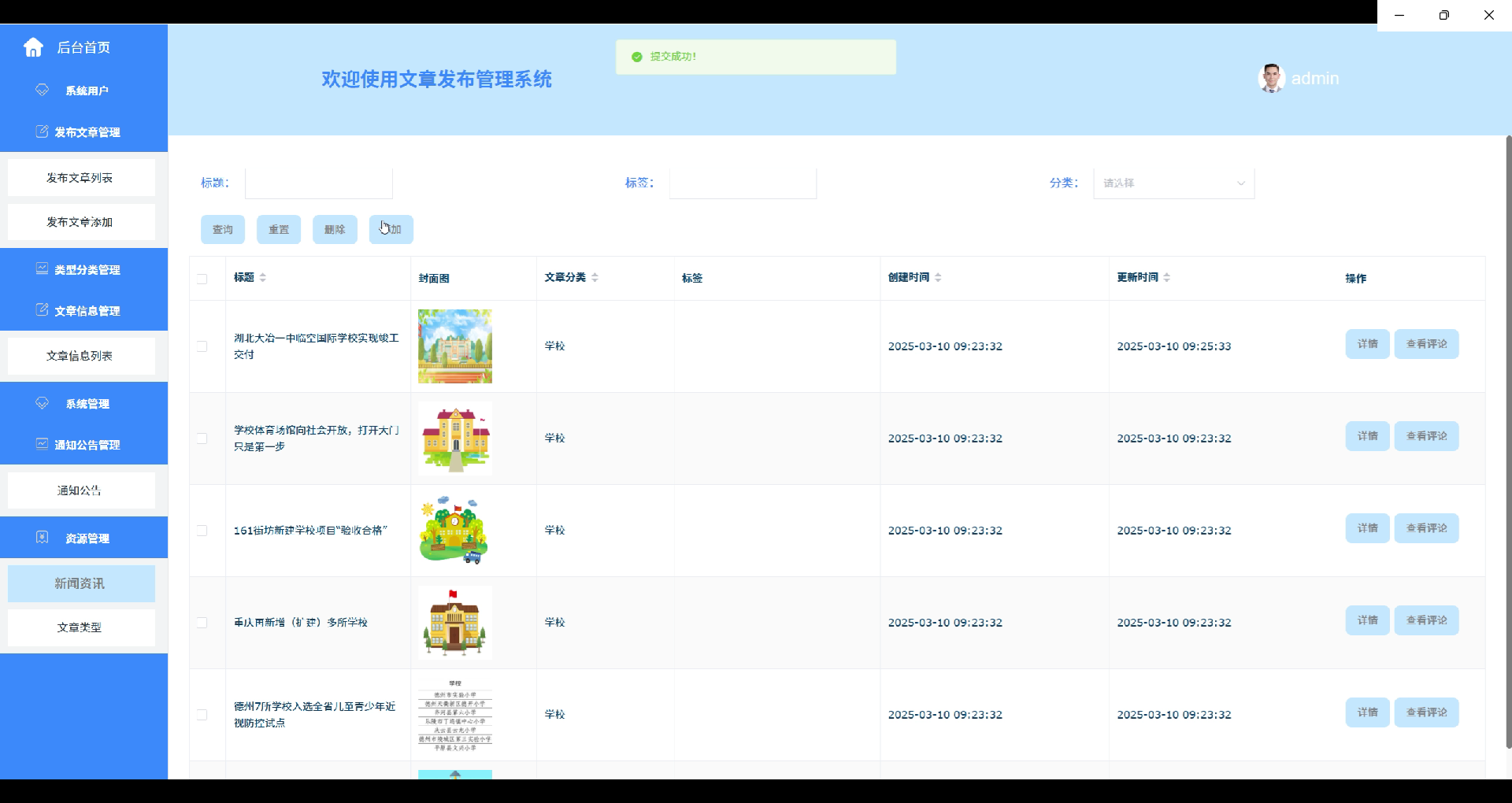Click the vertical page scrollbar
Viewport: 1512px width, 803px height.
coord(1508,441)
